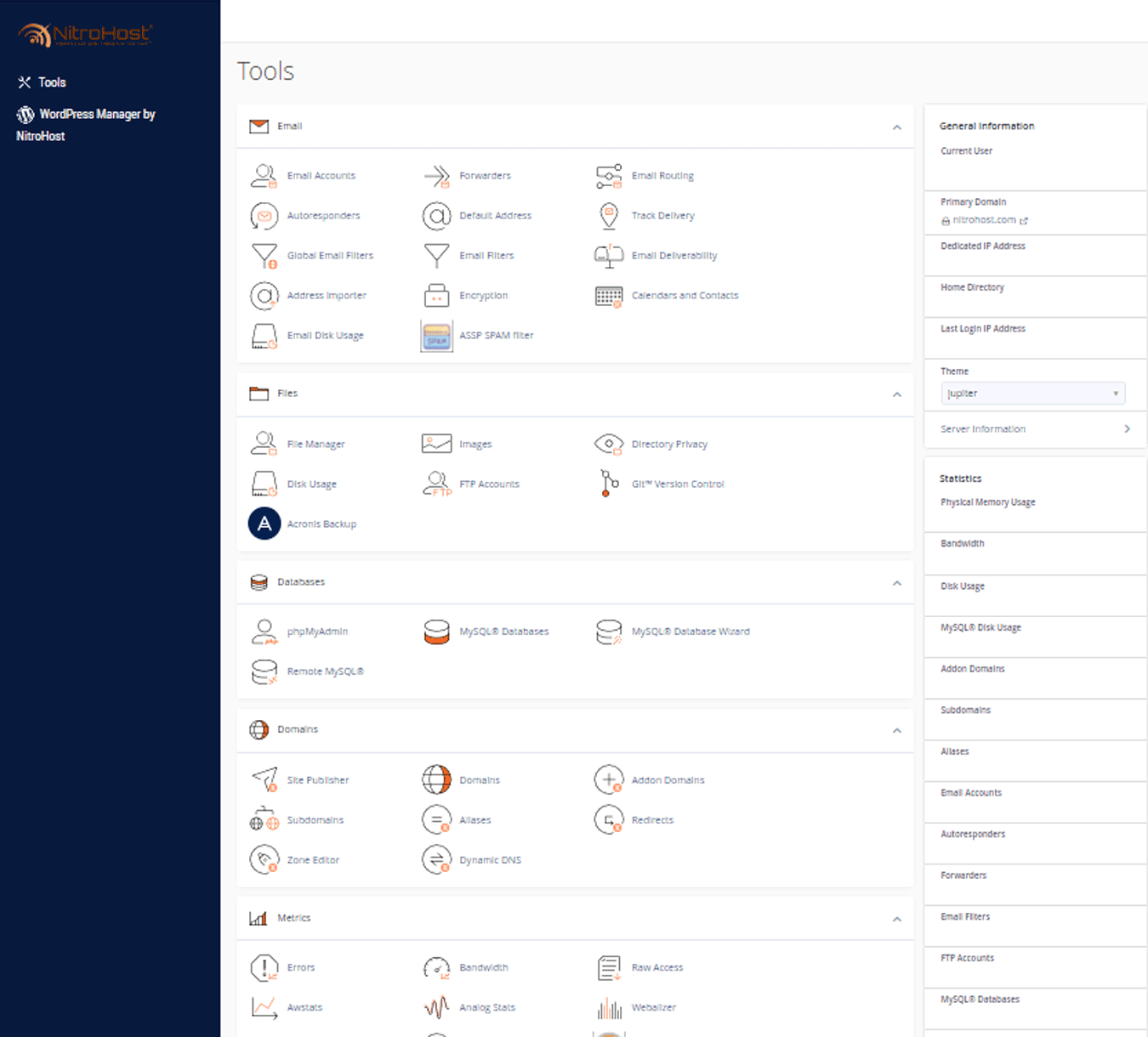The image size is (1148, 1037).
Task: Visit the nitrohost.com primary domain link
Action: [984, 220]
